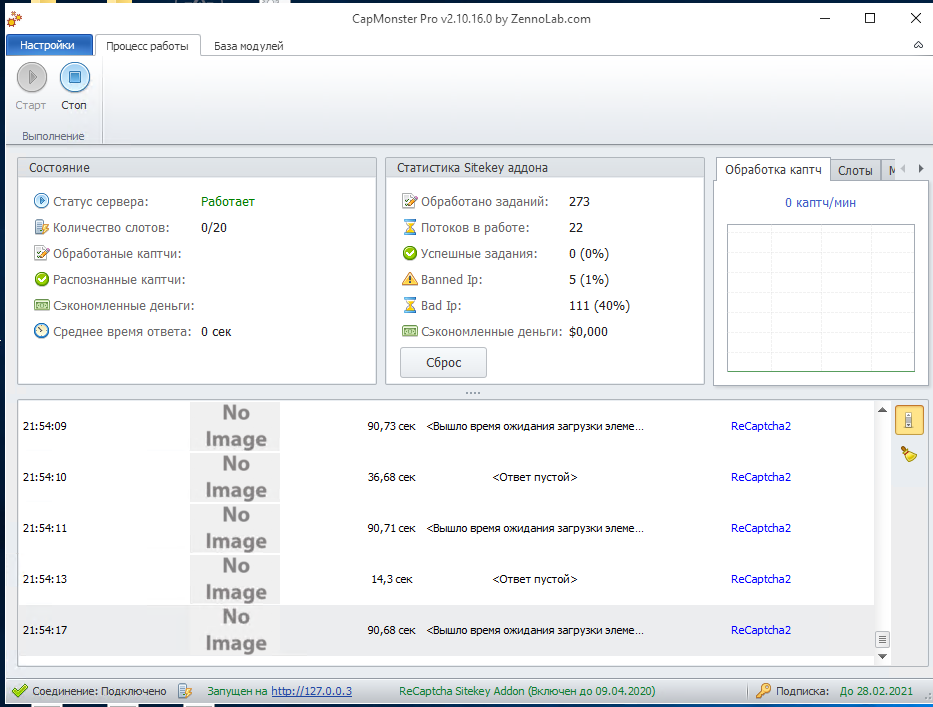933x707 pixels.
Task: Click the 0/20 slots value
Action: [x=214, y=227]
